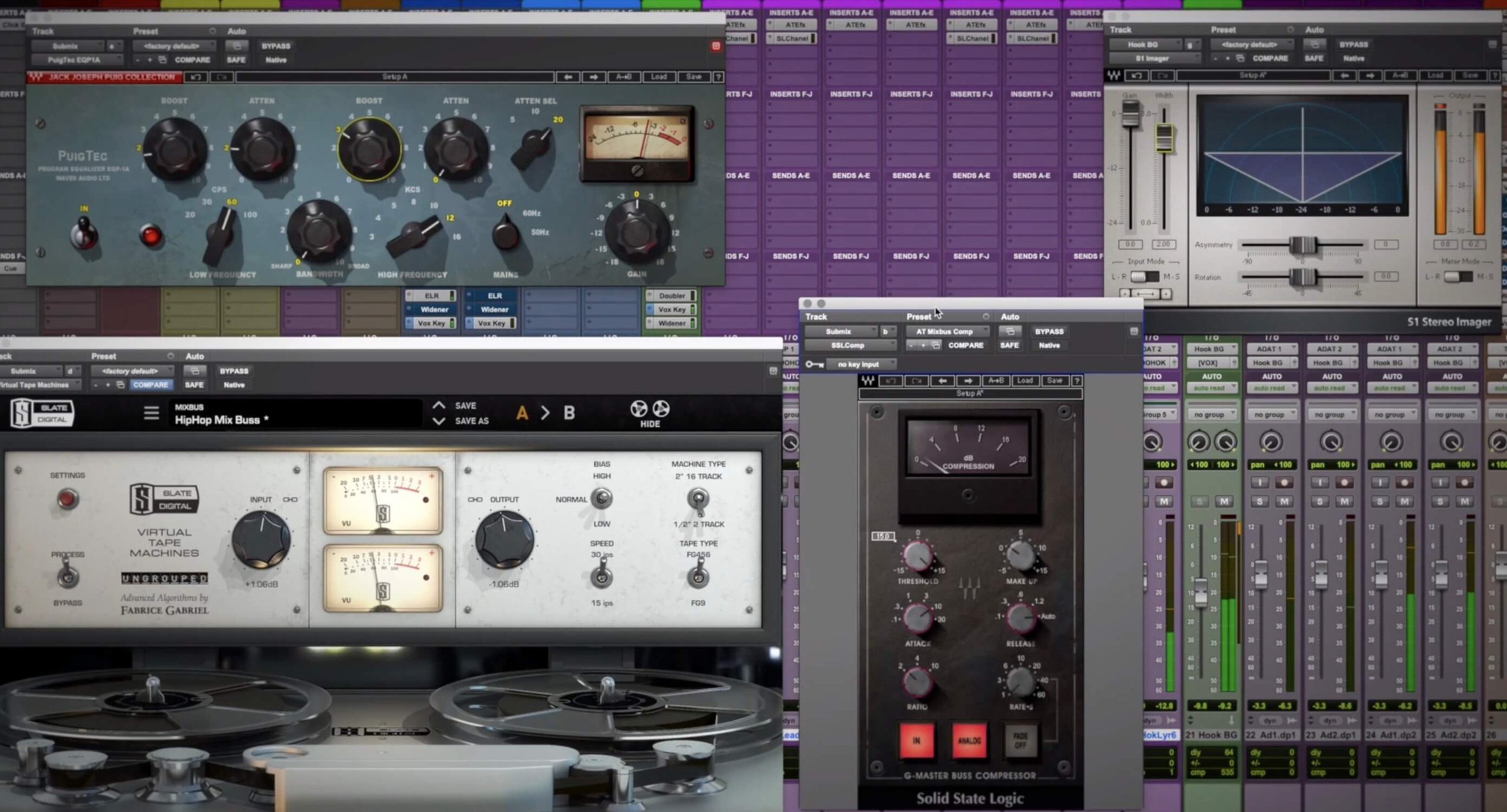Image resolution: width=1507 pixels, height=812 pixels.
Task: Click the Waves logo in the S1 Imager toolbar
Action: (1113, 75)
